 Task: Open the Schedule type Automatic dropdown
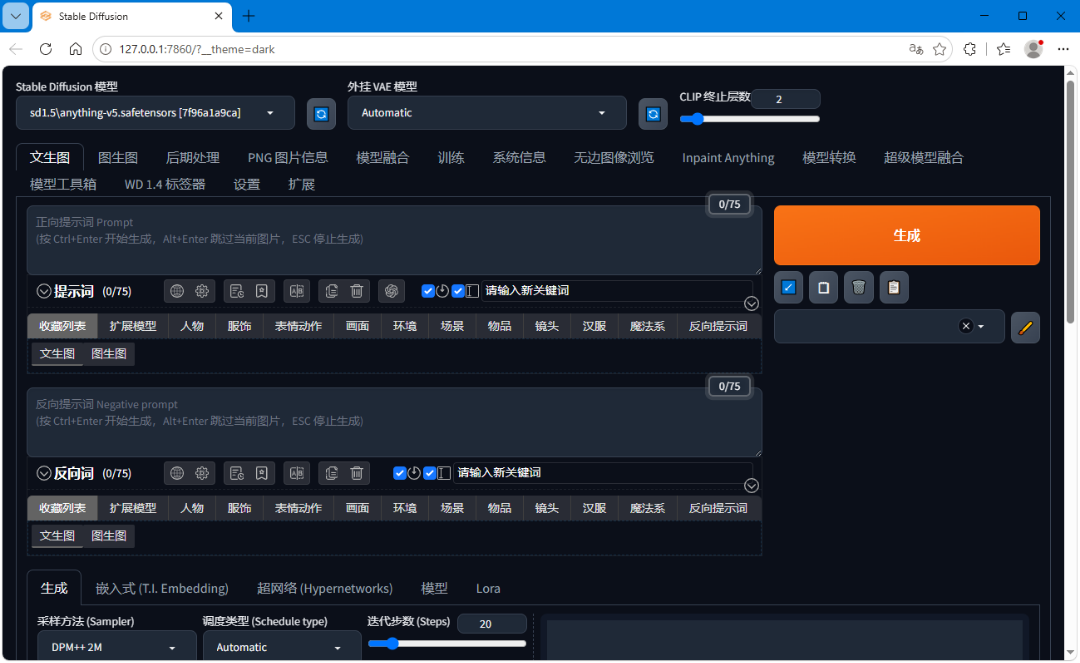[x=282, y=647]
